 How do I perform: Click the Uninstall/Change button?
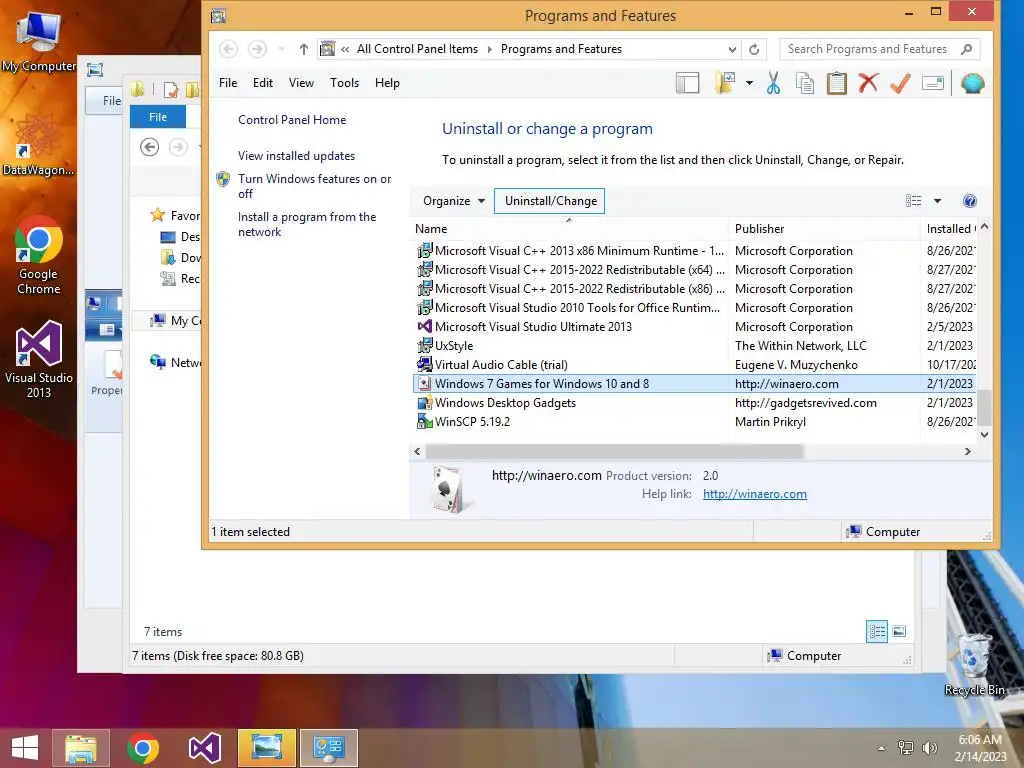coord(550,201)
